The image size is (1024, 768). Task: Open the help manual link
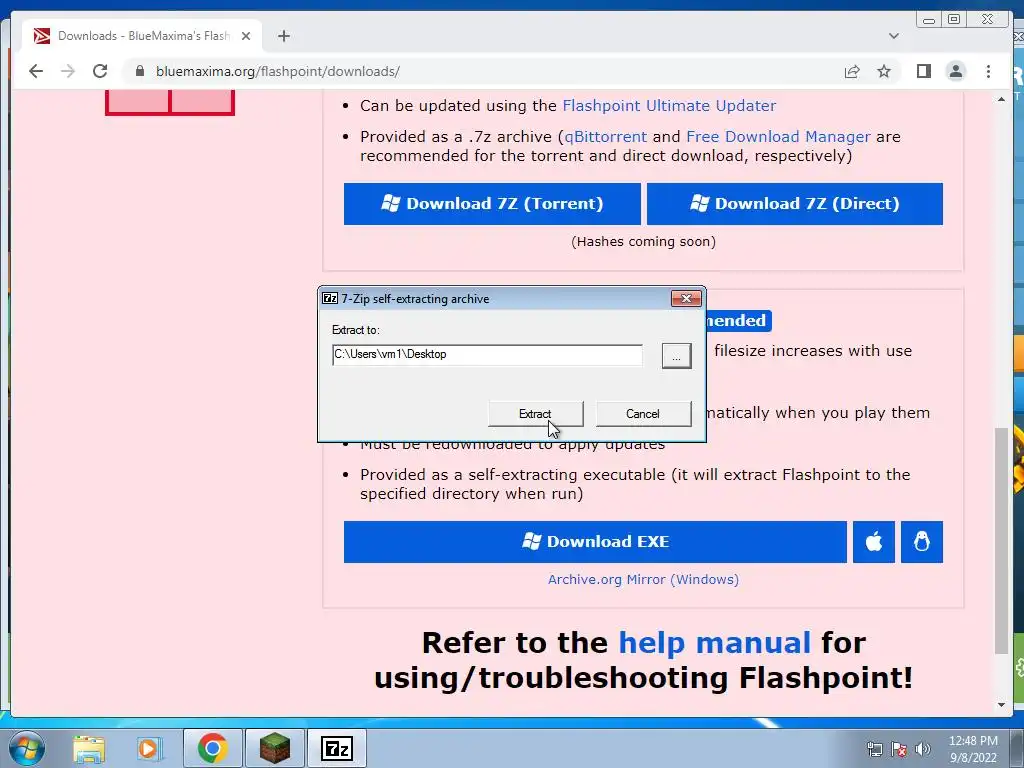click(x=714, y=643)
